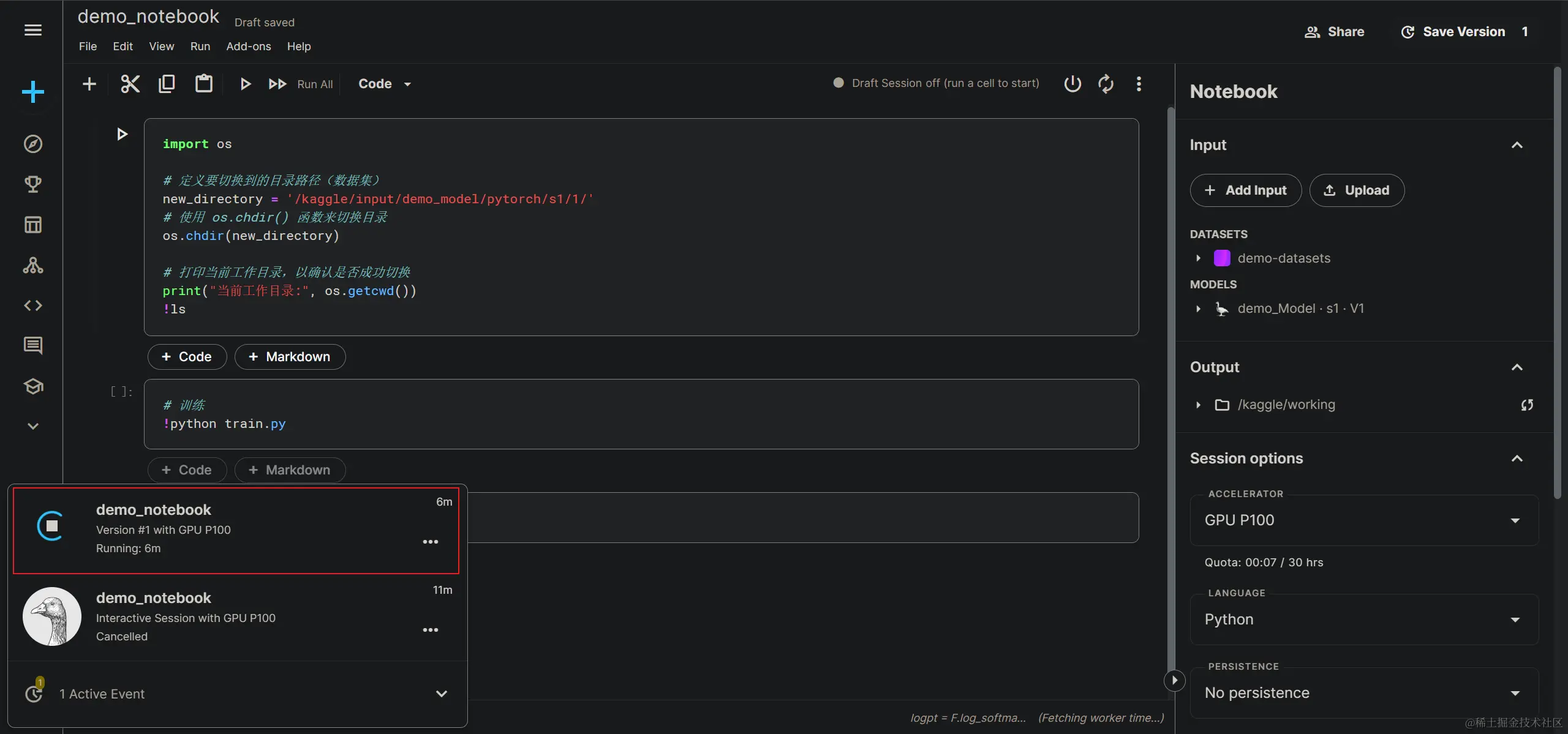Open the Code cell type dropdown

pos(385,84)
